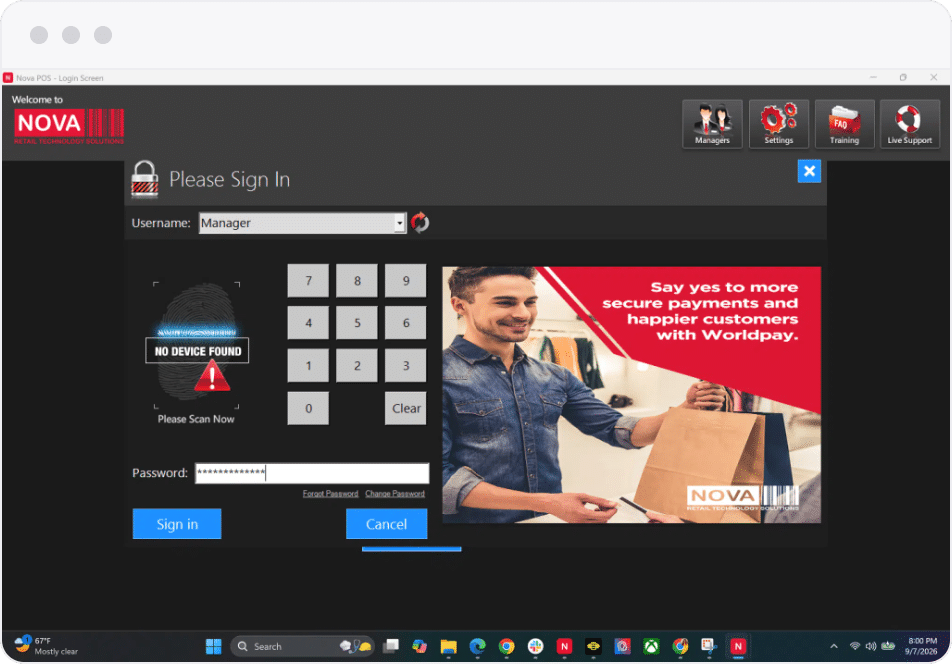The width and height of the screenshot is (952, 664).
Task: Tap keypad digit 3
Action: pyautogui.click(x=406, y=365)
